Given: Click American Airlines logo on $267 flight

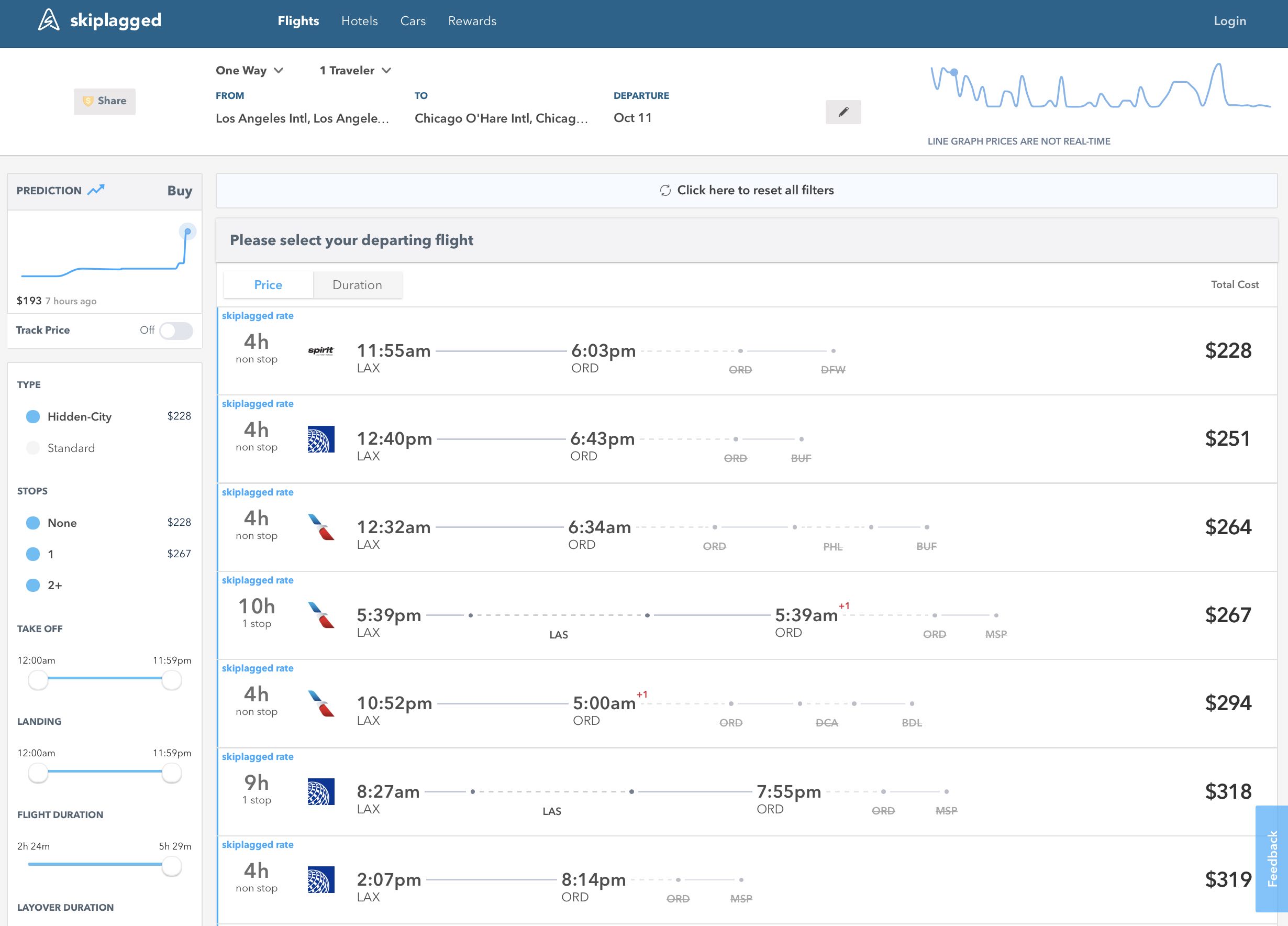Looking at the screenshot, I should (321, 615).
